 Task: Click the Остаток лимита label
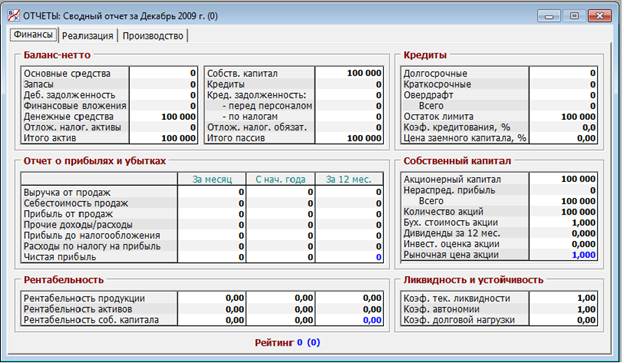coord(438,117)
